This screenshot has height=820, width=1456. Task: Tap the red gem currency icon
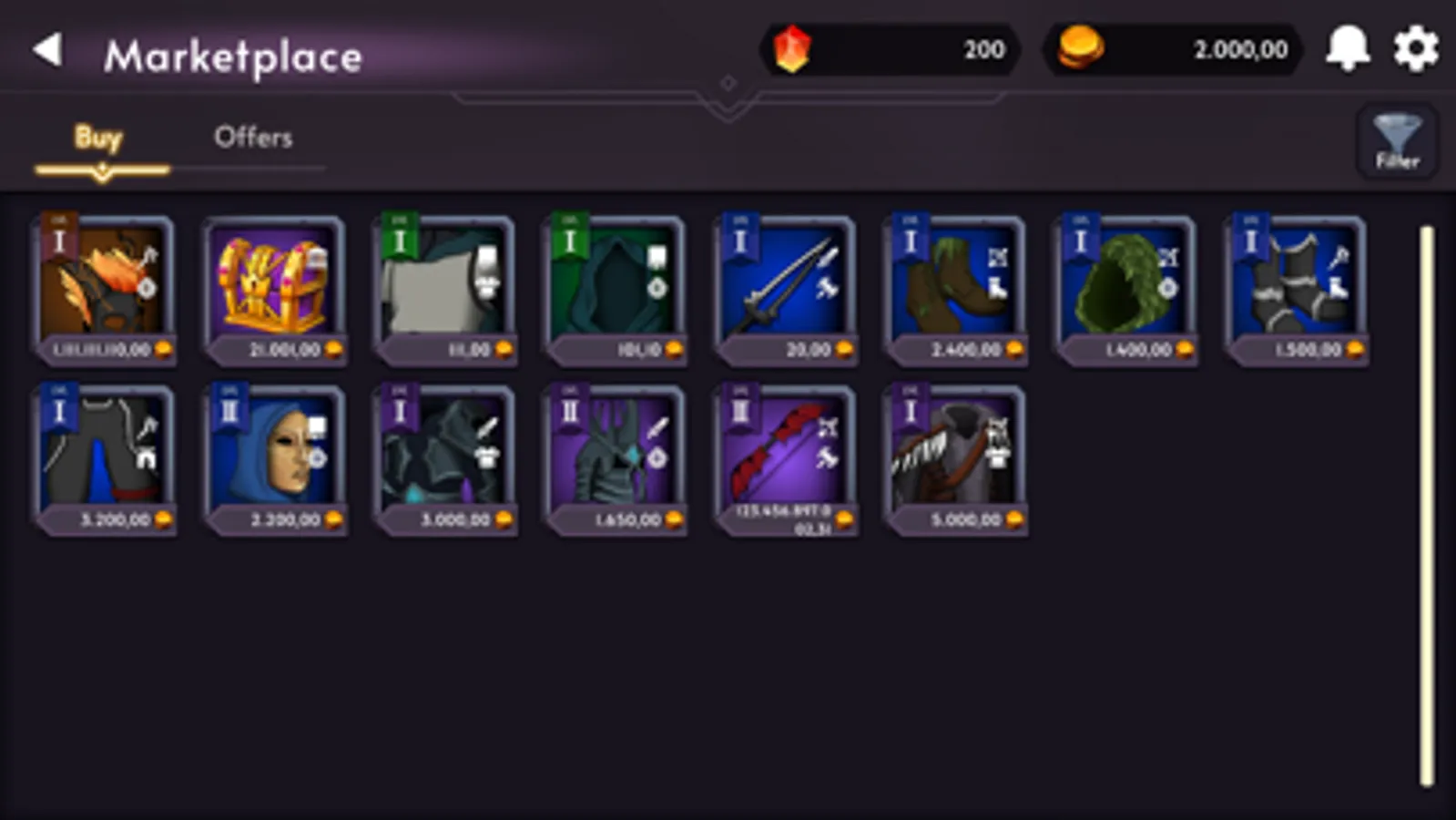[x=791, y=48]
